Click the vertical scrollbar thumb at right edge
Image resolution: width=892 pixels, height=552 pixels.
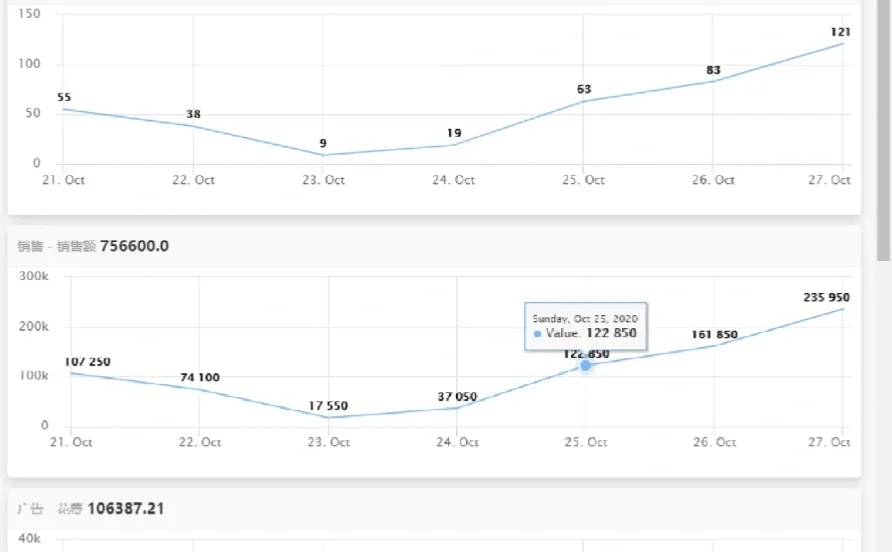tap(883, 131)
